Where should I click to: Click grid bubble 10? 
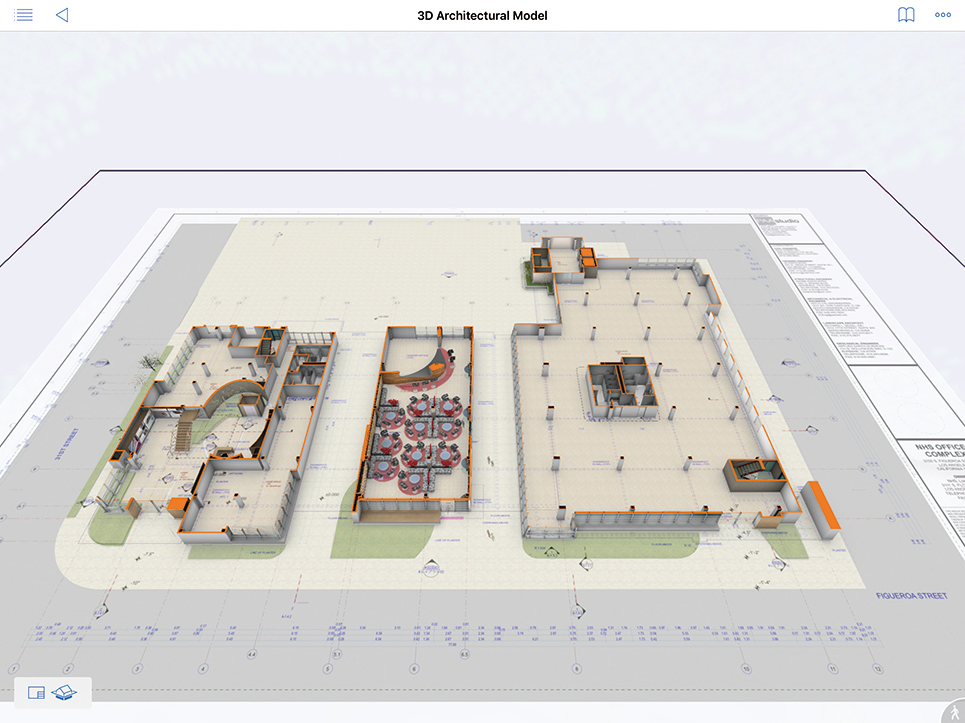click(746, 669)
